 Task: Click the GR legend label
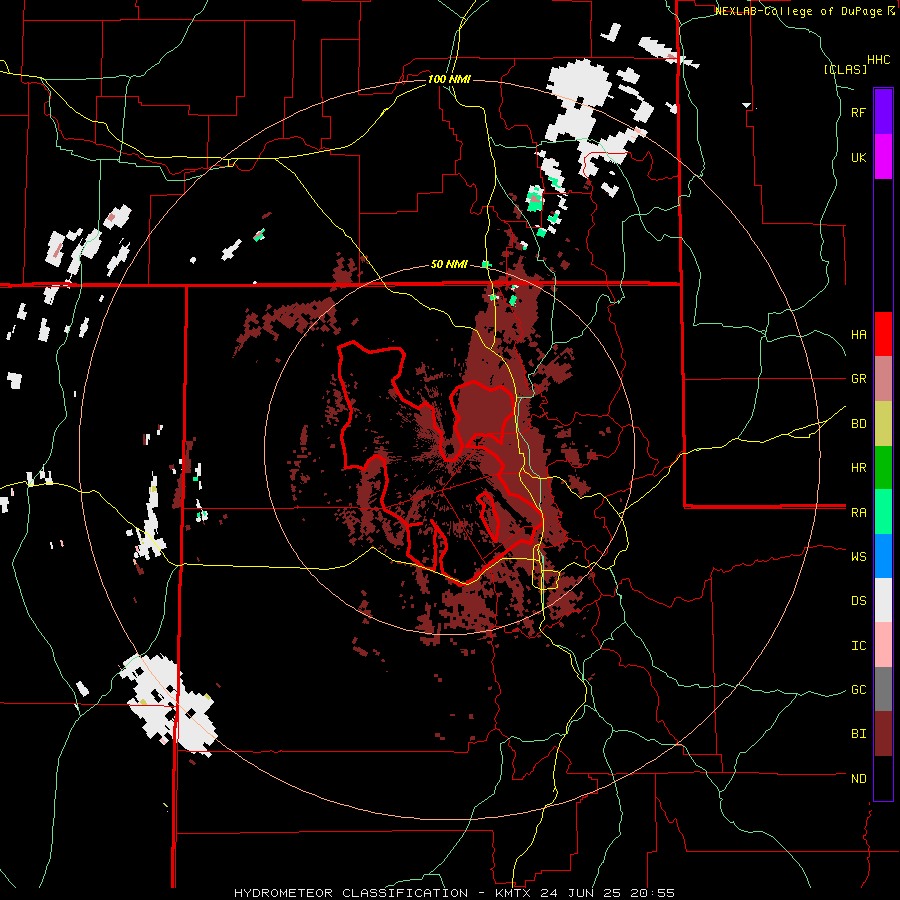[x=858, y=378]
